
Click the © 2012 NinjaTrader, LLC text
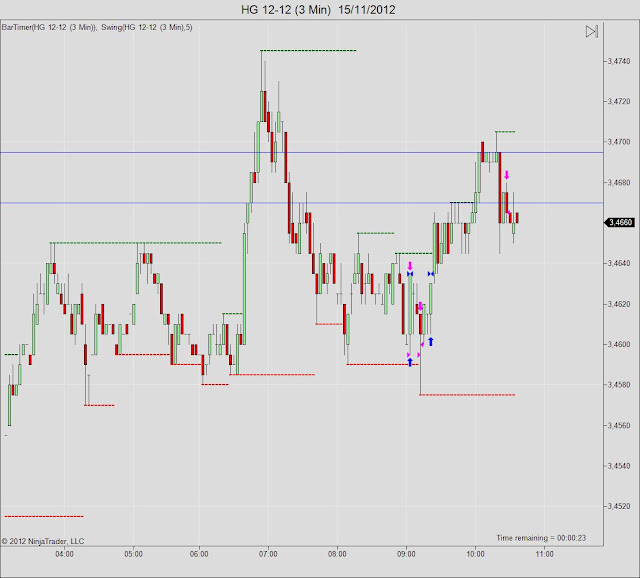(x=42, y=541)
